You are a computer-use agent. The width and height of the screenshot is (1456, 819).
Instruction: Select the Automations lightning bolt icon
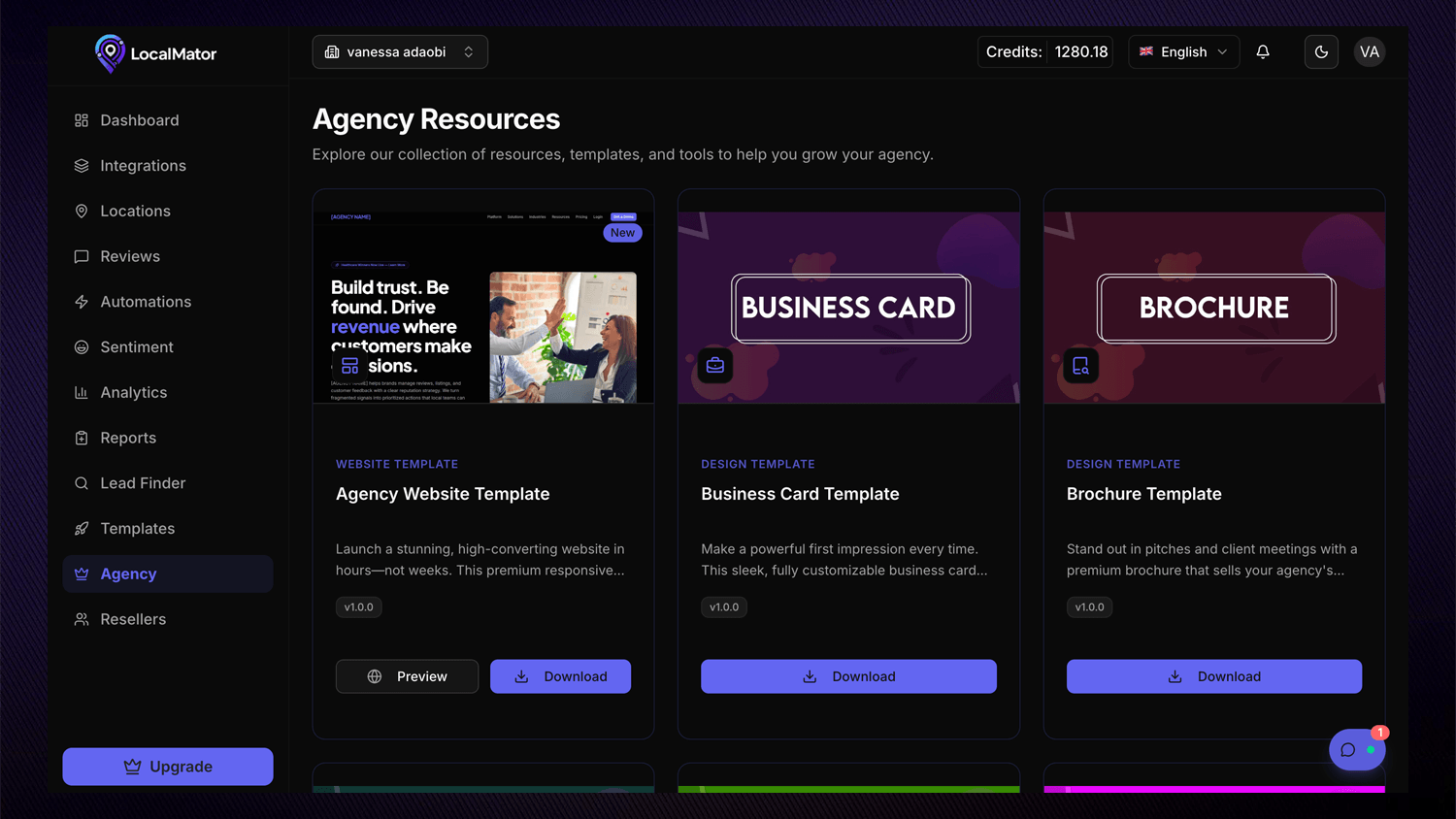tap(81, 301)
